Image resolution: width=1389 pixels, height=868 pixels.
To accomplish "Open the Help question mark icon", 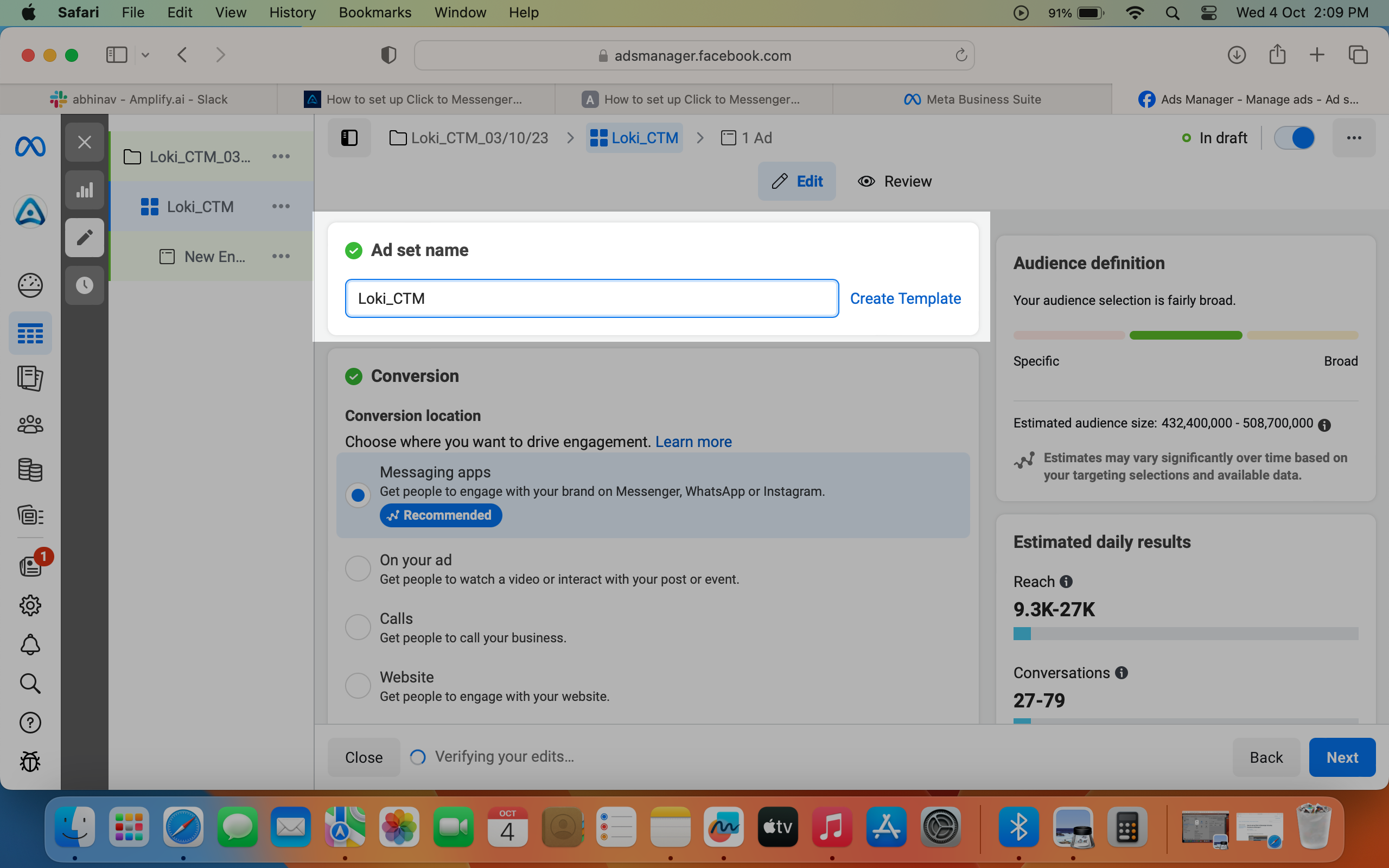I will 30,723.
